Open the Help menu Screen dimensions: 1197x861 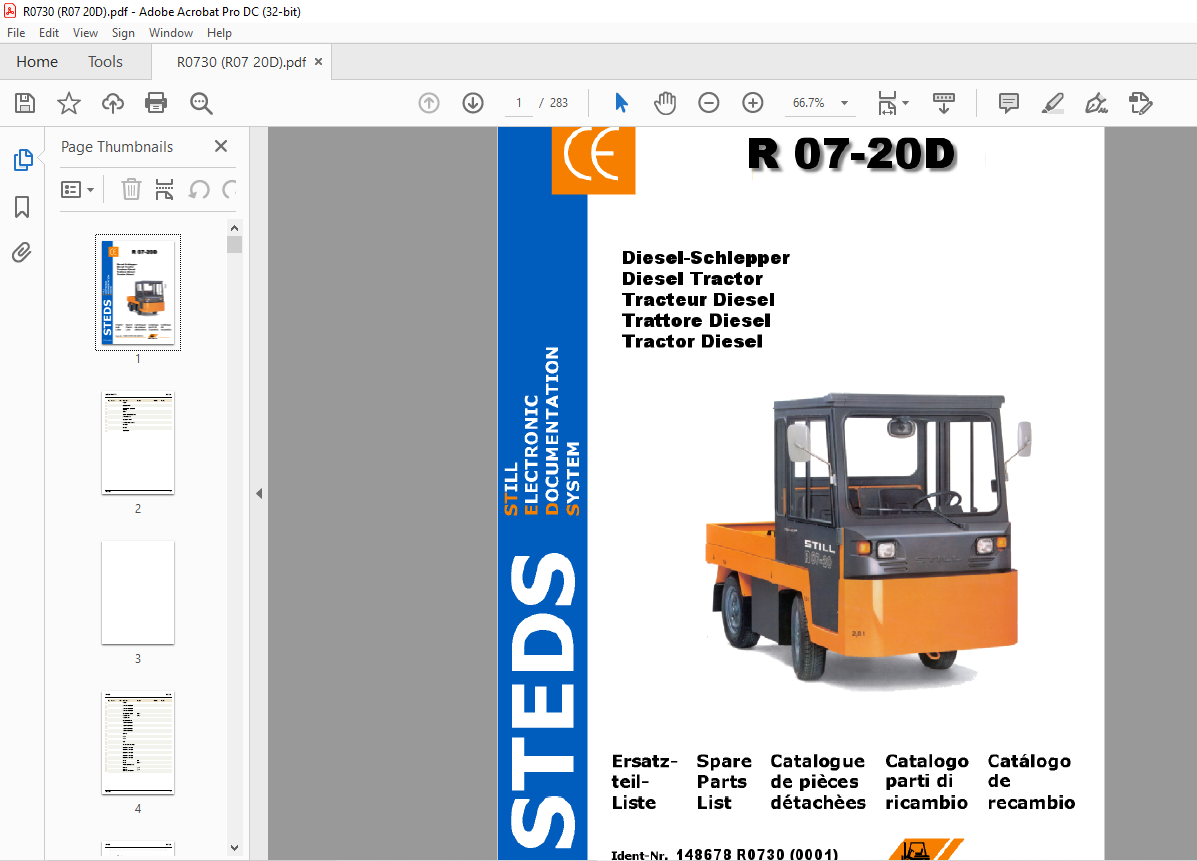point(219,33)
